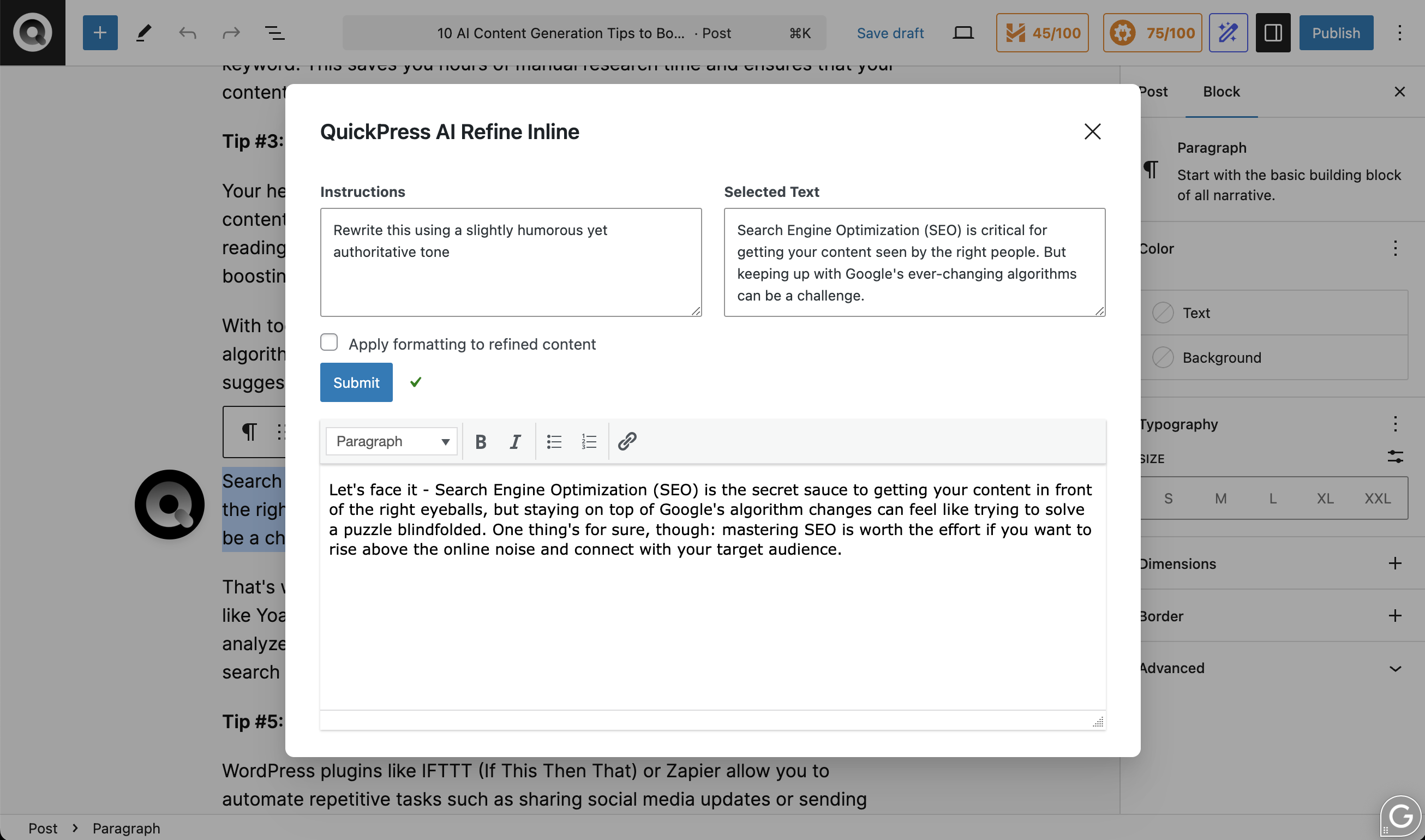
Task: Open the Paragraph format dropdown
Action: point(391,441)
